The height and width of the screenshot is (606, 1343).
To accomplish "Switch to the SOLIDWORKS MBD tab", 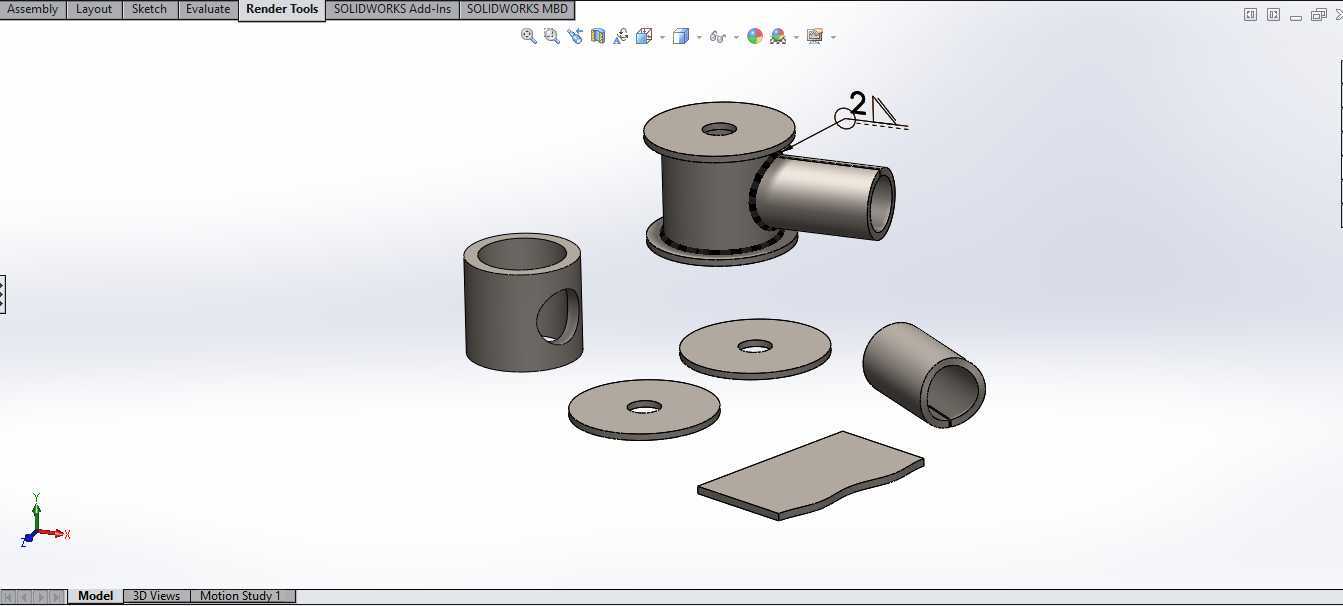I will (517, 9).
